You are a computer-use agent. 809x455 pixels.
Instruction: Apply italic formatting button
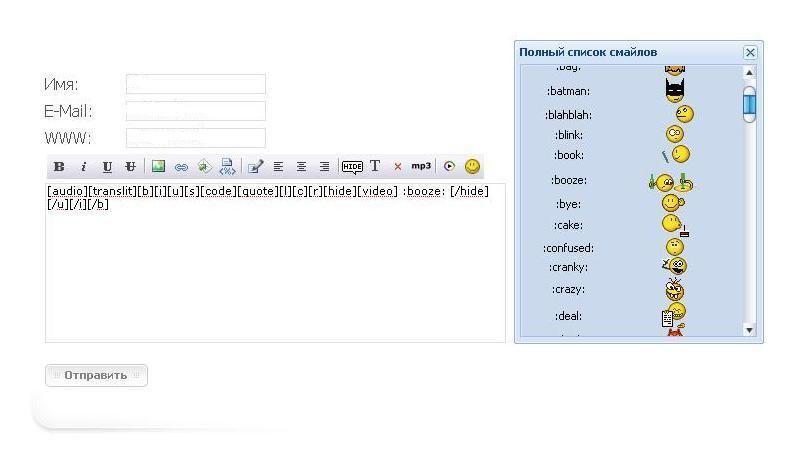coord(83,167)
